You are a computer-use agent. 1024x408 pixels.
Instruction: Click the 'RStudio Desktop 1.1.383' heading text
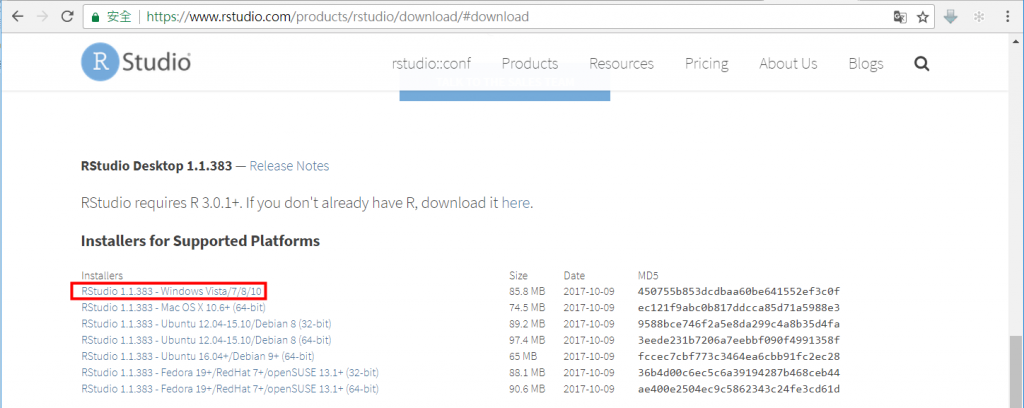[156, 166]
